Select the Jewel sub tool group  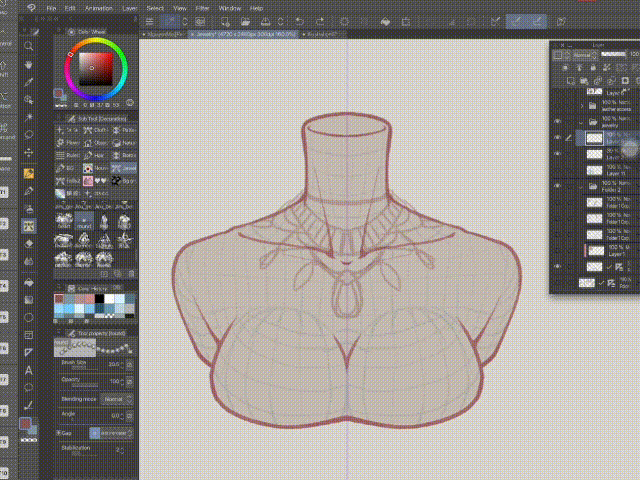[x=124, y=168]
